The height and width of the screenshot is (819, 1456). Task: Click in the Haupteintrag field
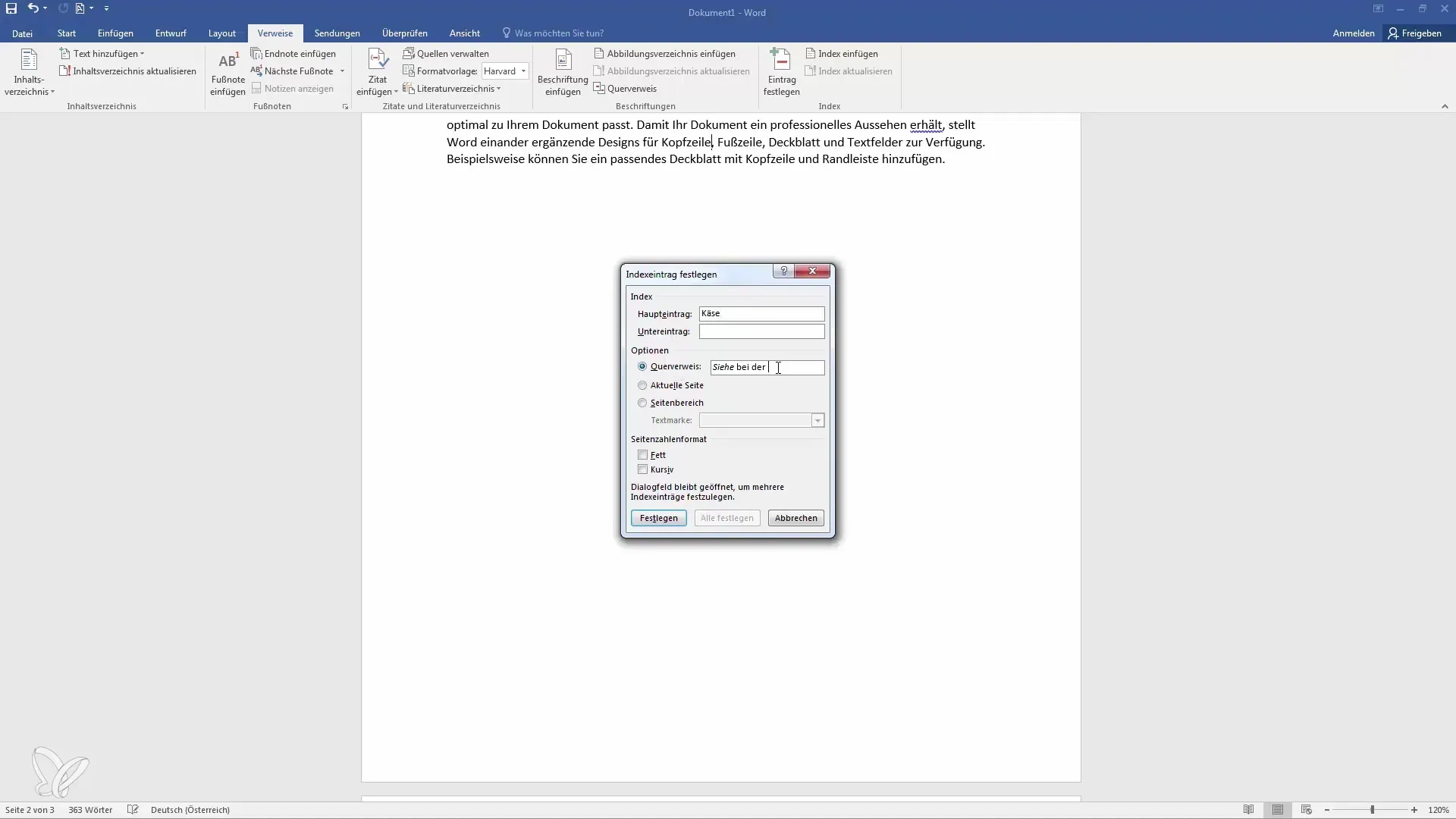(x=761, y=314)
